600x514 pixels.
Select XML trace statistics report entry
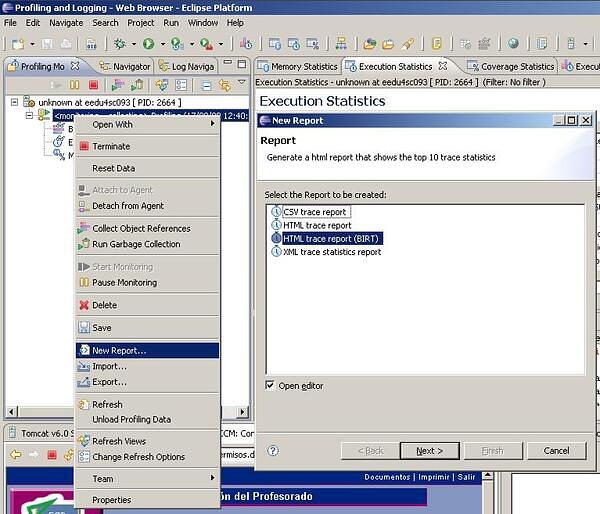pyautogui.click(x=331, y=252)
